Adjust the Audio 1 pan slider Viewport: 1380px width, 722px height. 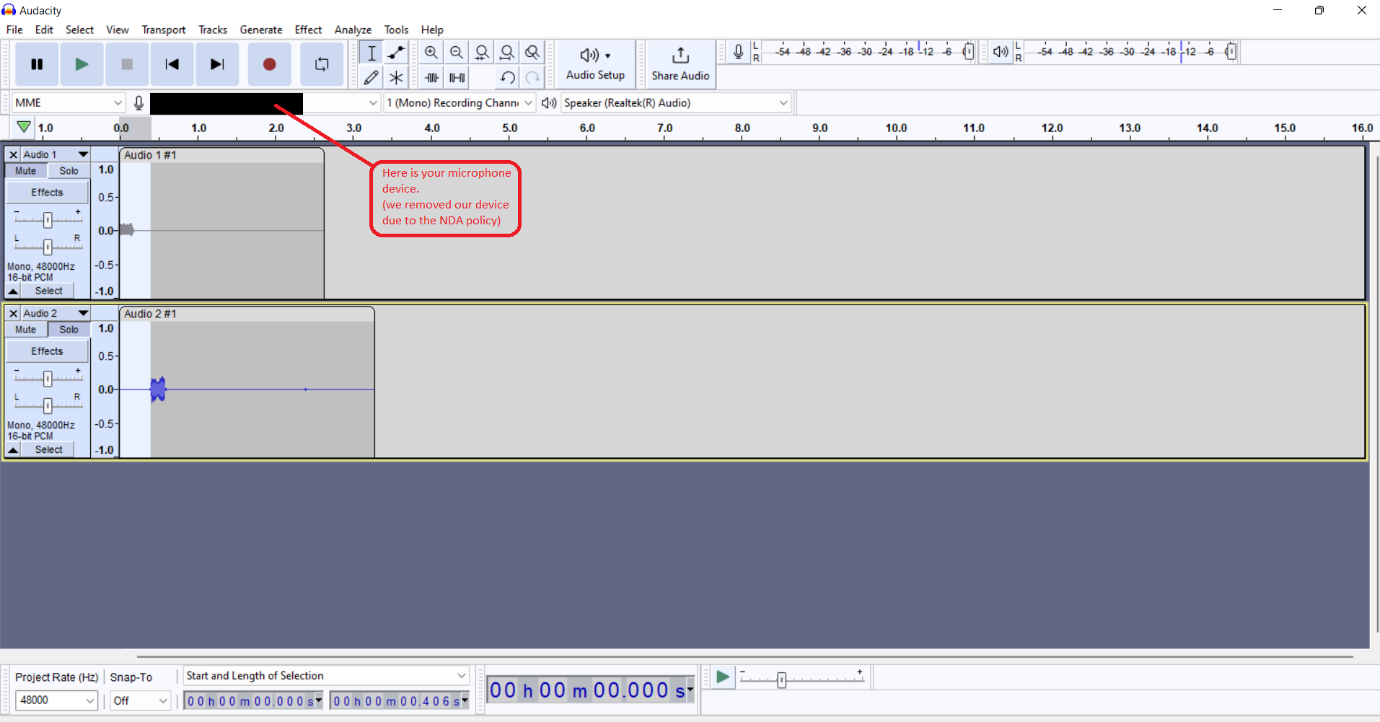tap(47, 246)
